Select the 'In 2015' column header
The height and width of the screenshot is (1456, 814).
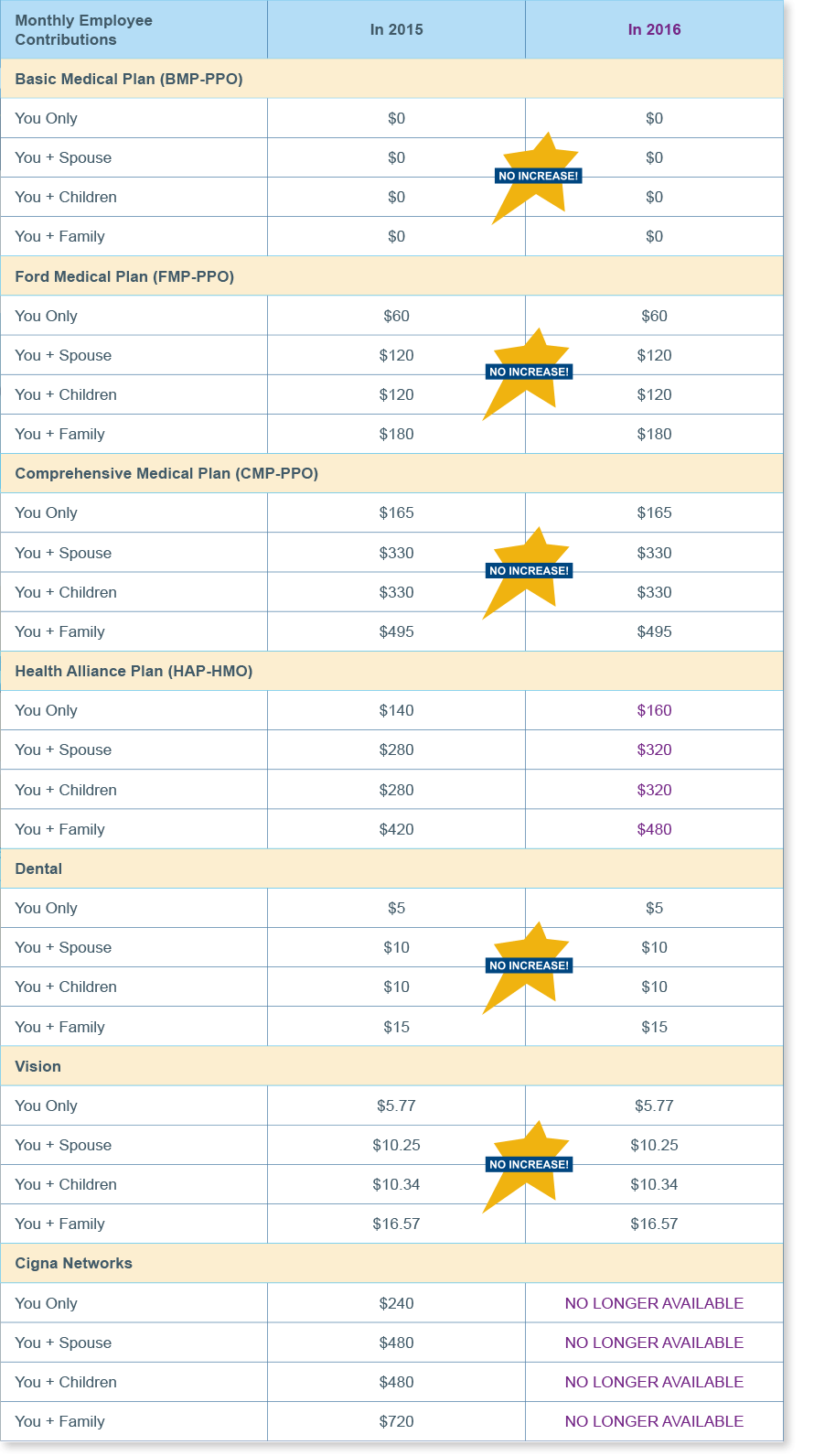(x=396, y=29)
